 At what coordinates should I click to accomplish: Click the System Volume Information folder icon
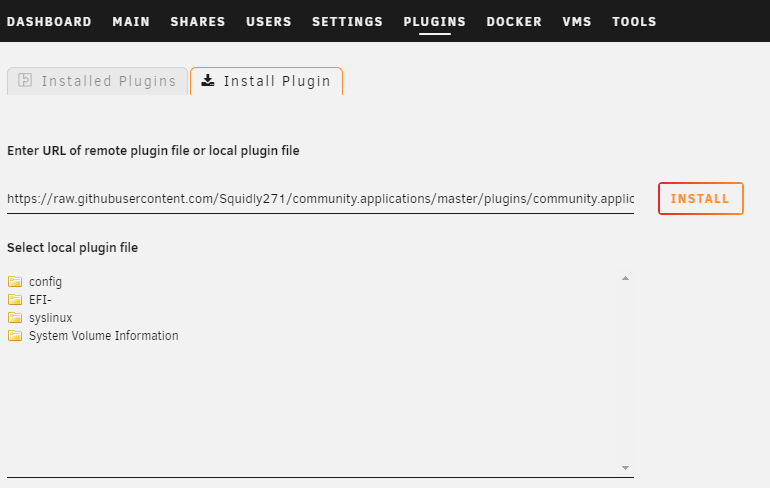[15, 336]
